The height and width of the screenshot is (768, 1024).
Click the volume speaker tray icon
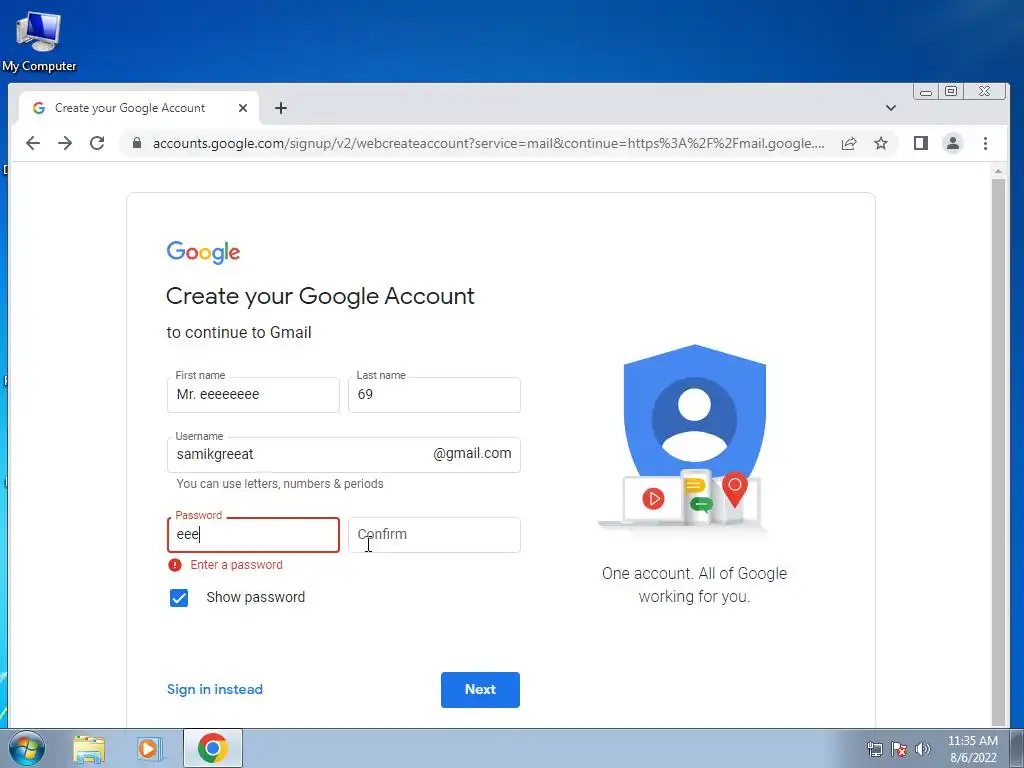click(923, 749)
